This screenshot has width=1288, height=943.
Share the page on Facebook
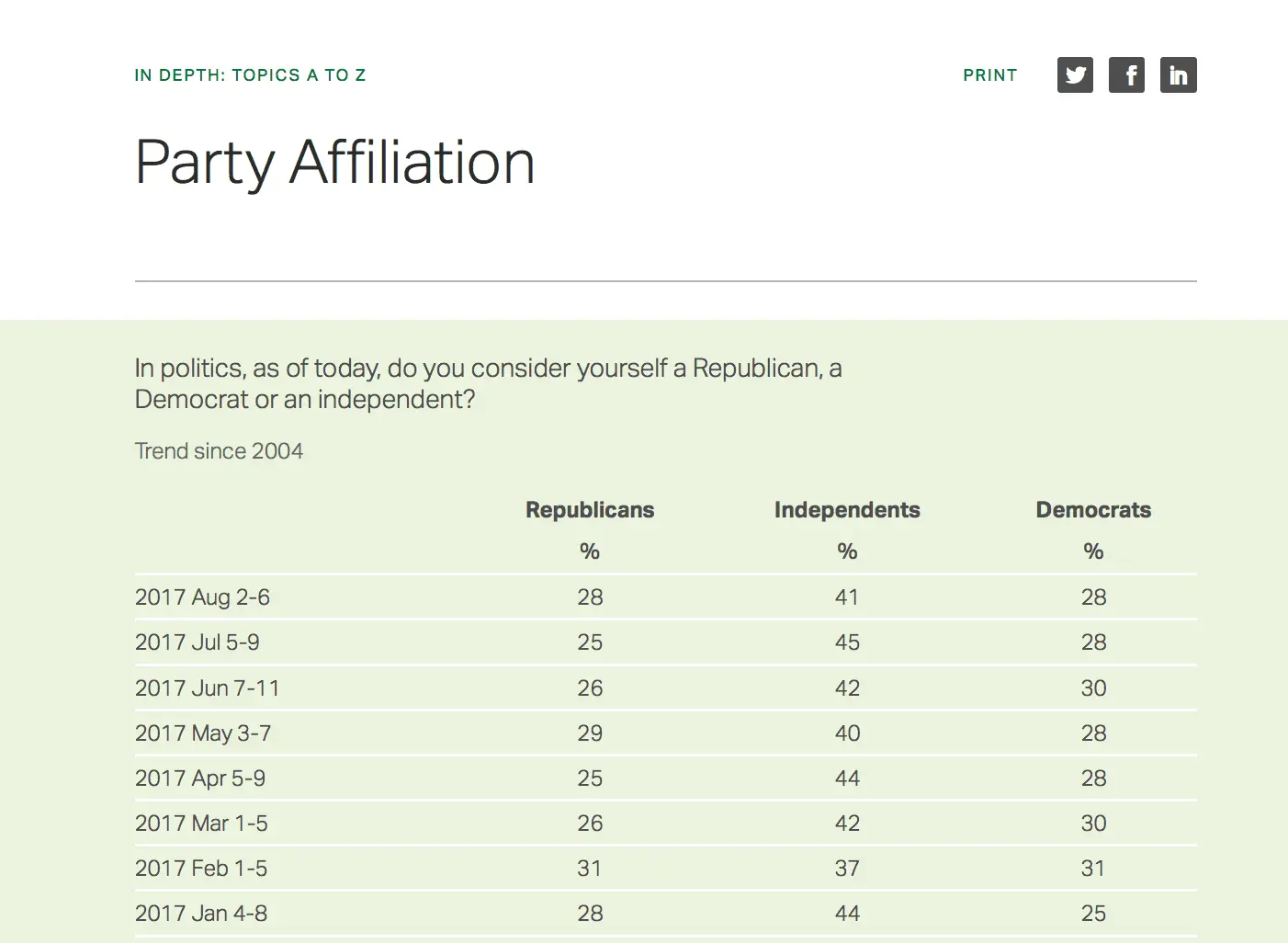click(x=1126, y=75)
